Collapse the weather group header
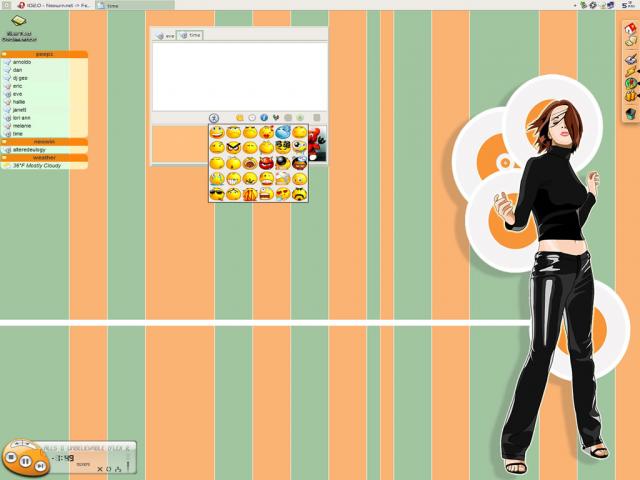 click(x=44, y=158)
